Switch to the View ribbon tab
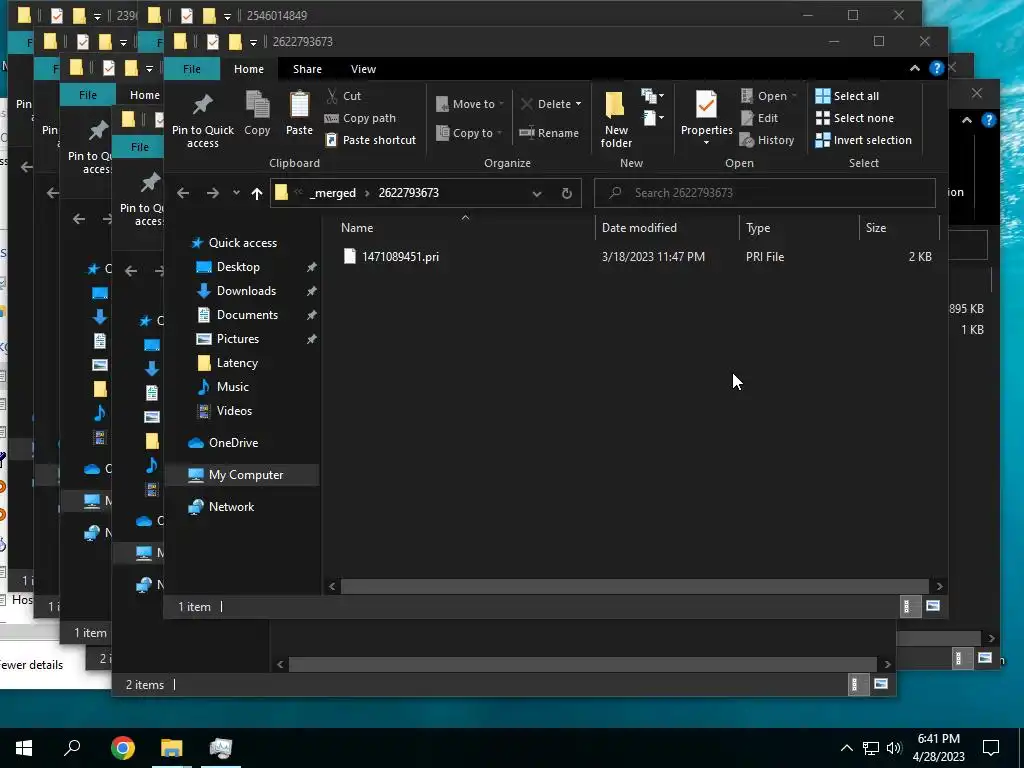The width and height of the screenshot is (1024, 768). [x=363, y=69]
